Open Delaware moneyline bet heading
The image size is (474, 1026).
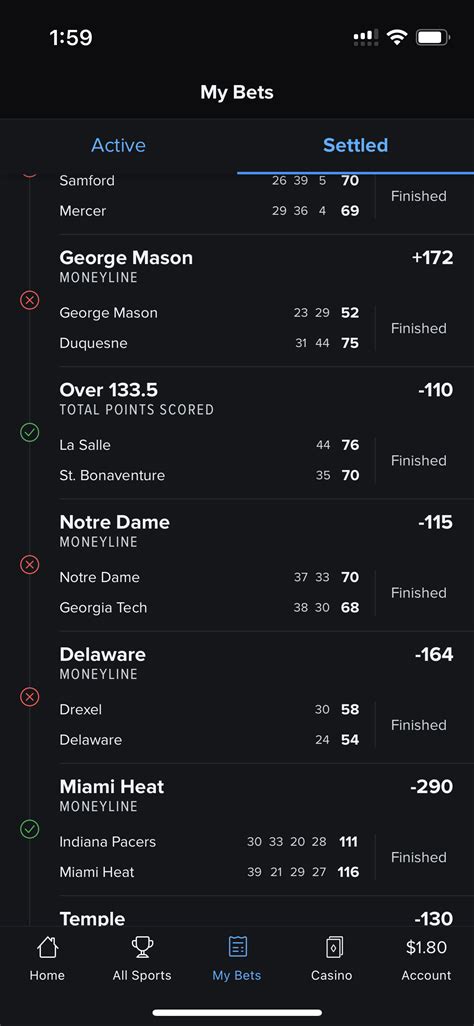point(103,654)
